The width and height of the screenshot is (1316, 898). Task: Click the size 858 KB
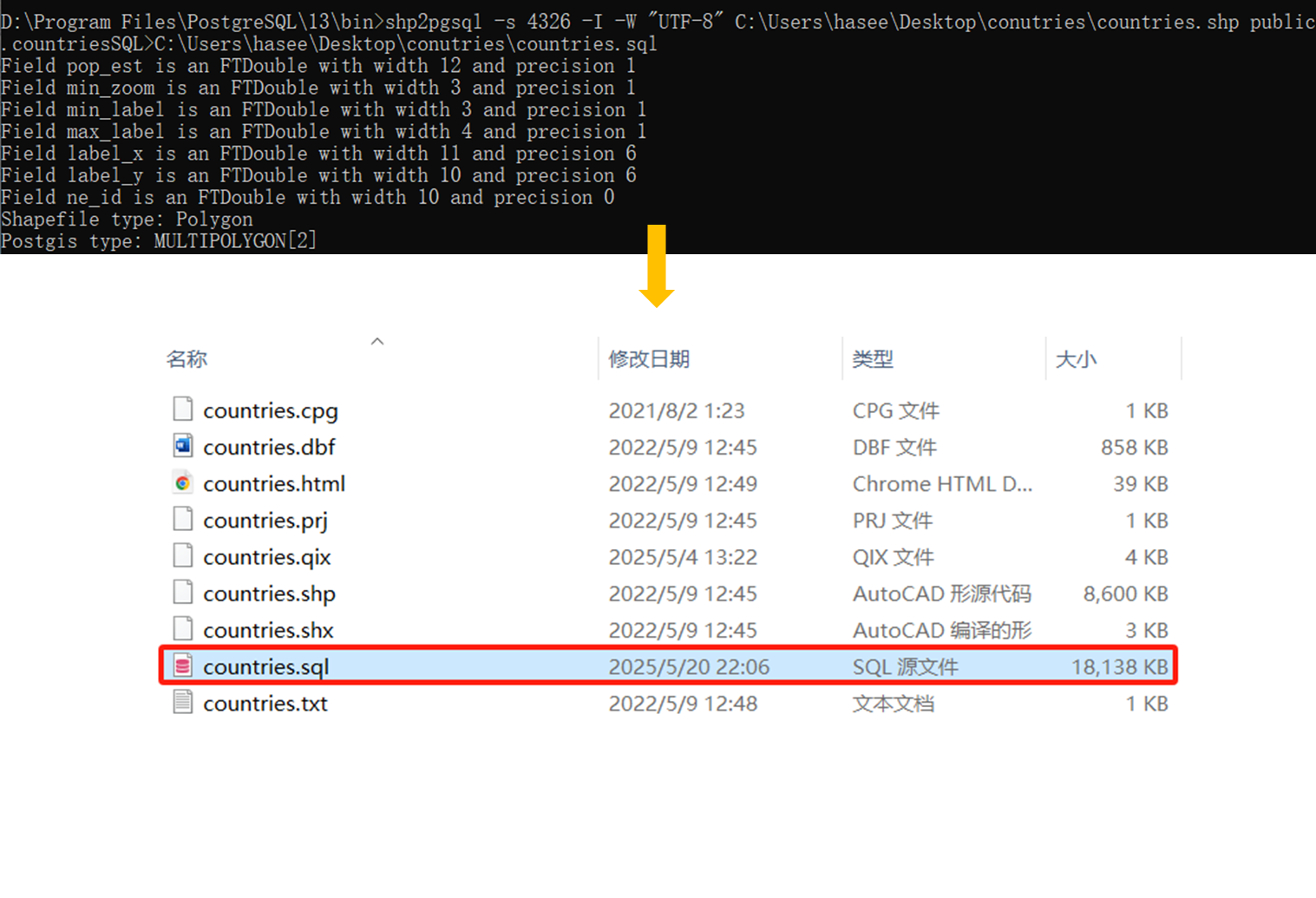click(x=1135, y=447)
